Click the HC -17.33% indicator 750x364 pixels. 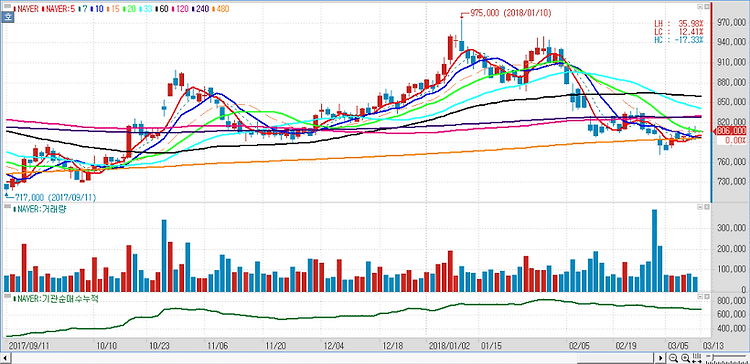click(x=679, y=40)
